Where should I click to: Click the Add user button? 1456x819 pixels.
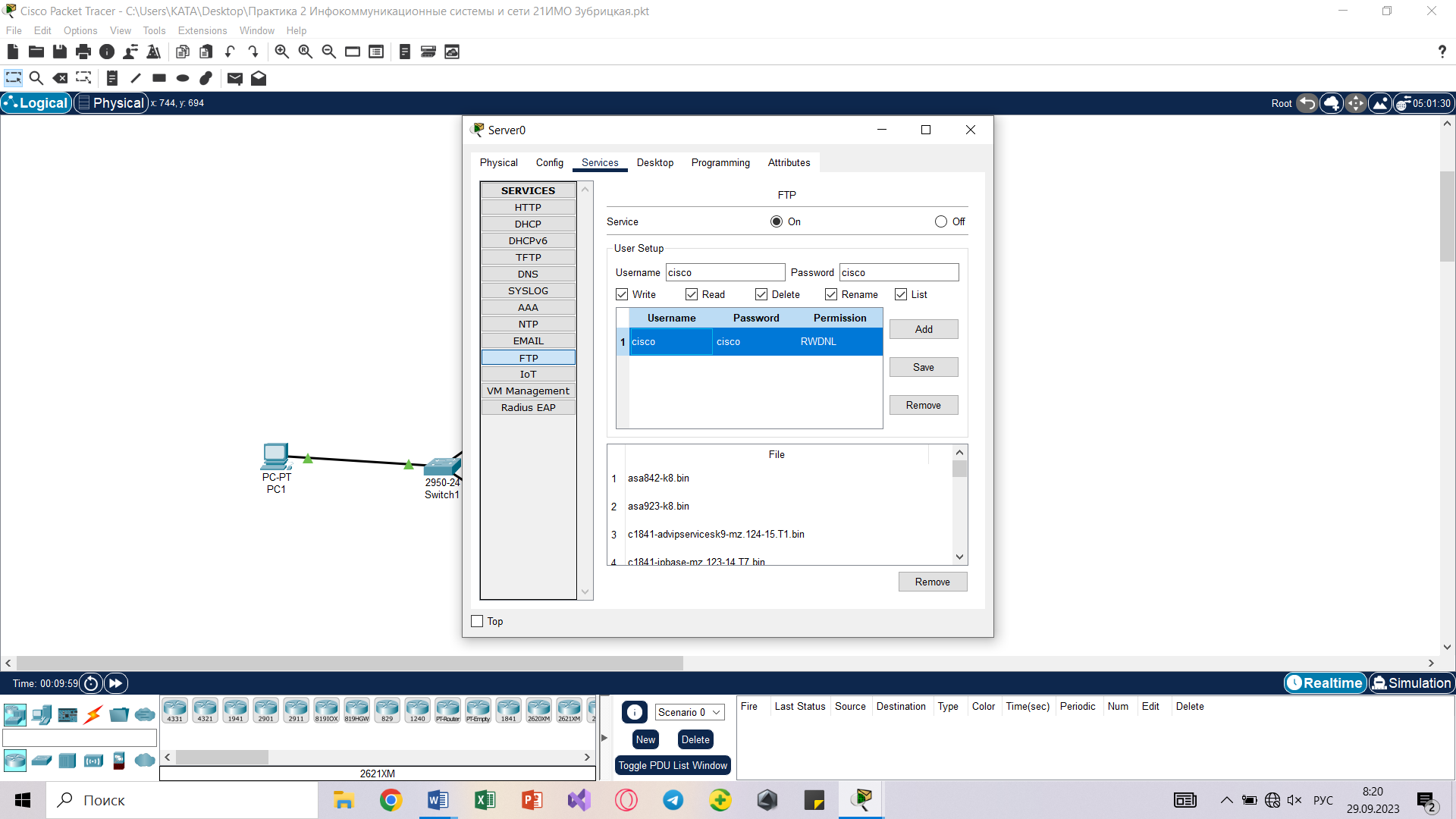tap(924, 329)
